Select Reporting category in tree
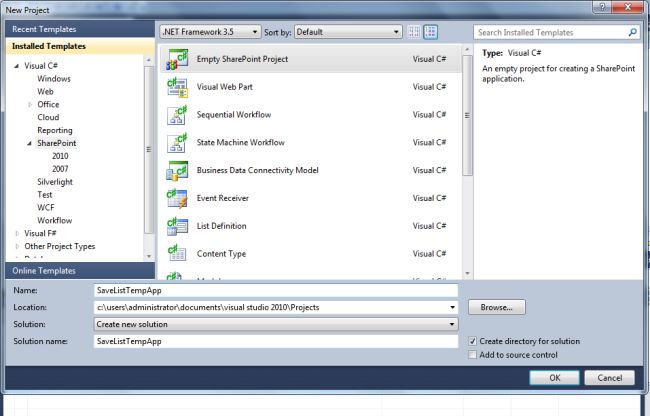Viewport: 650px width, 416px height. tap(55, 130)
